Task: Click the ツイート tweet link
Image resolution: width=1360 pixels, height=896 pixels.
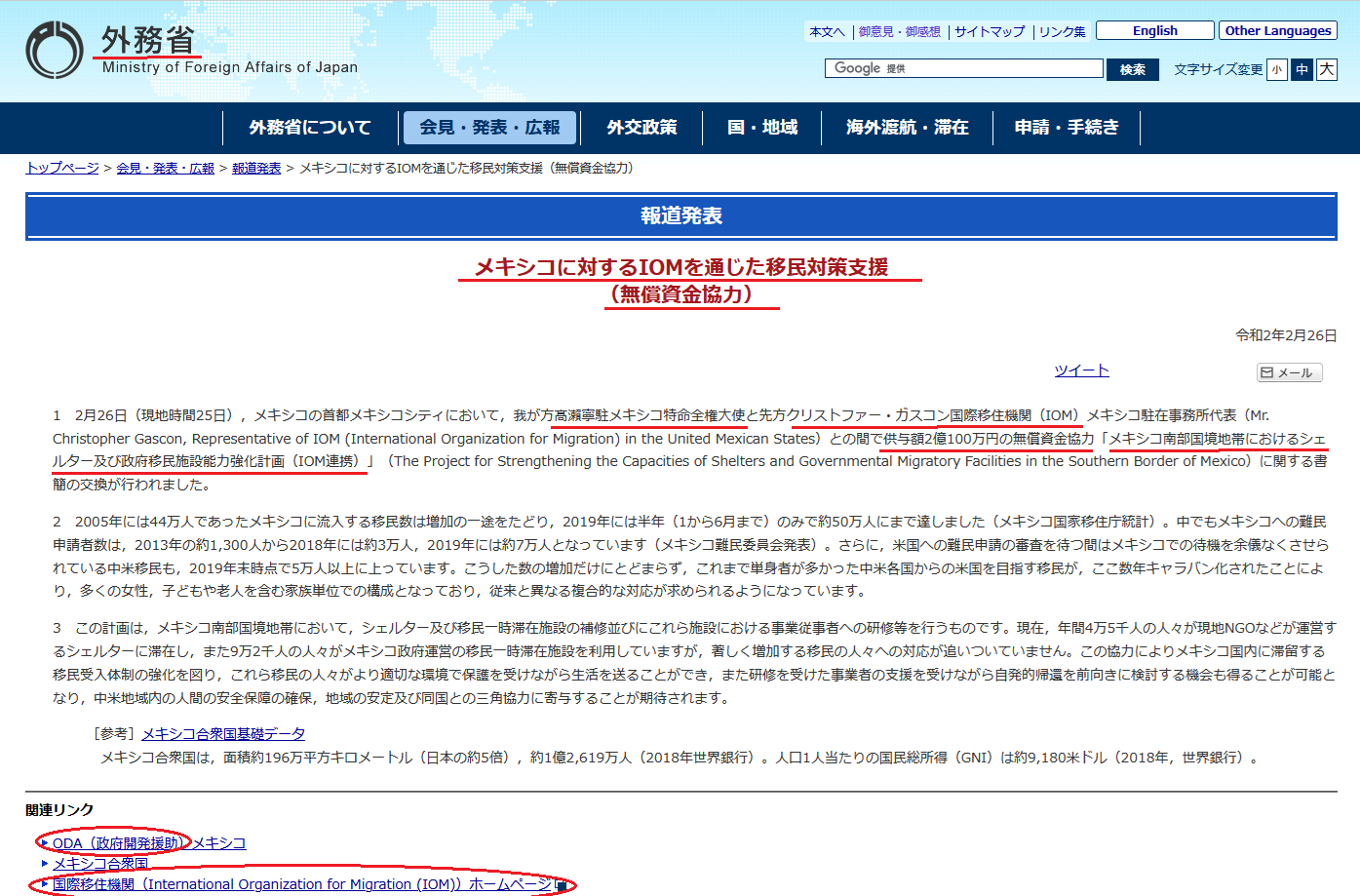Action: [1081, 370]
